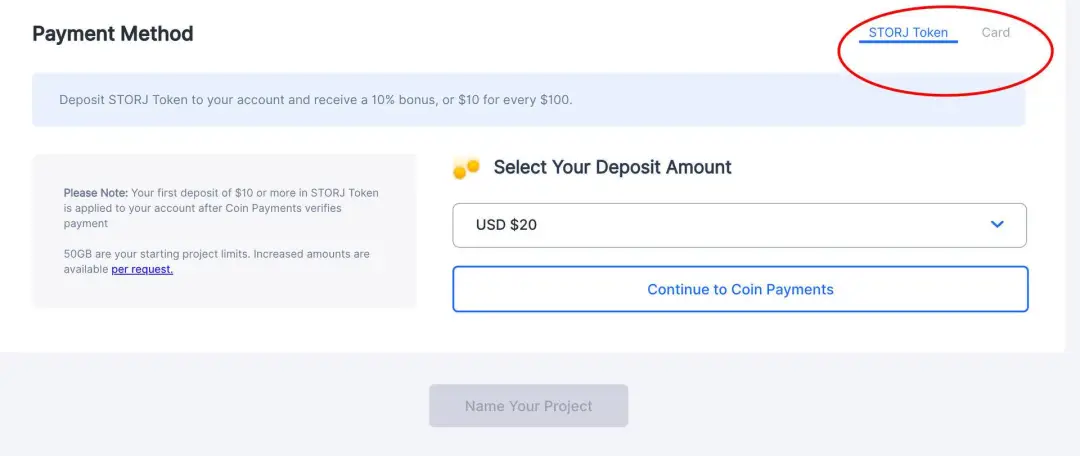Viewport: 1080px width, 456px height.
Task: Click the 50GB starting project limits text
Action: (157, 254)
